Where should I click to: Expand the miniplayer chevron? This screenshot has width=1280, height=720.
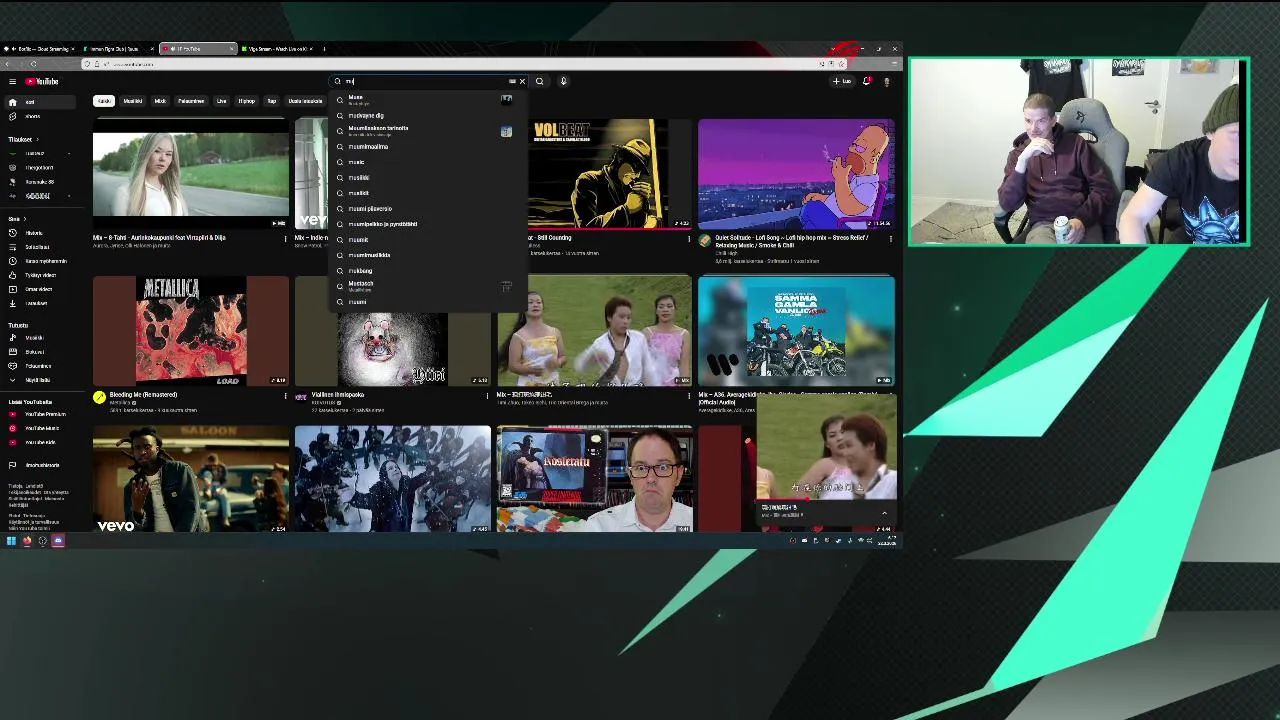884,513
